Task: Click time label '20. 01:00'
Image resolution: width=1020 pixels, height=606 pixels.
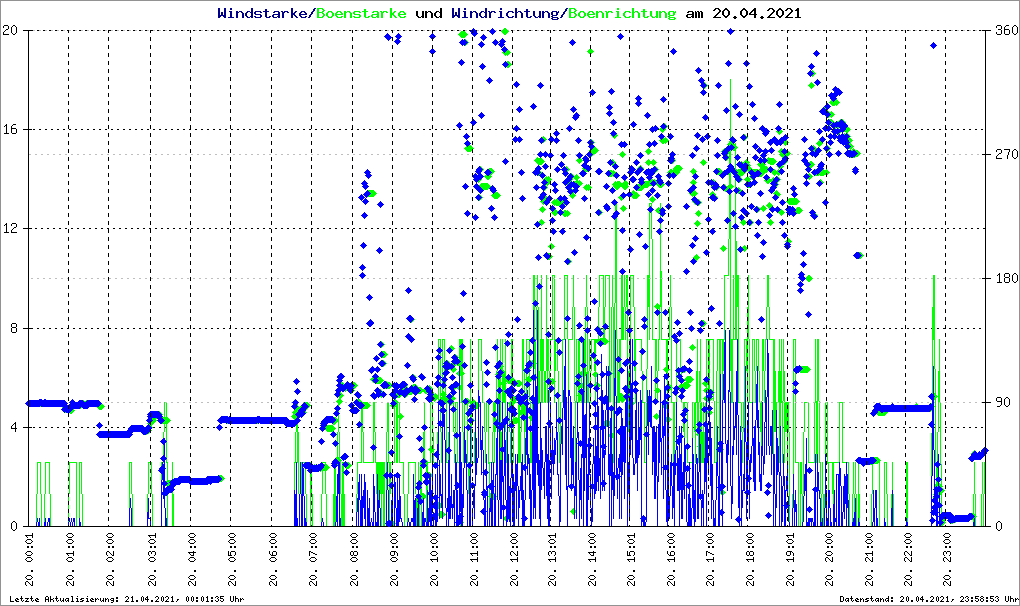Action: (69, 560)
